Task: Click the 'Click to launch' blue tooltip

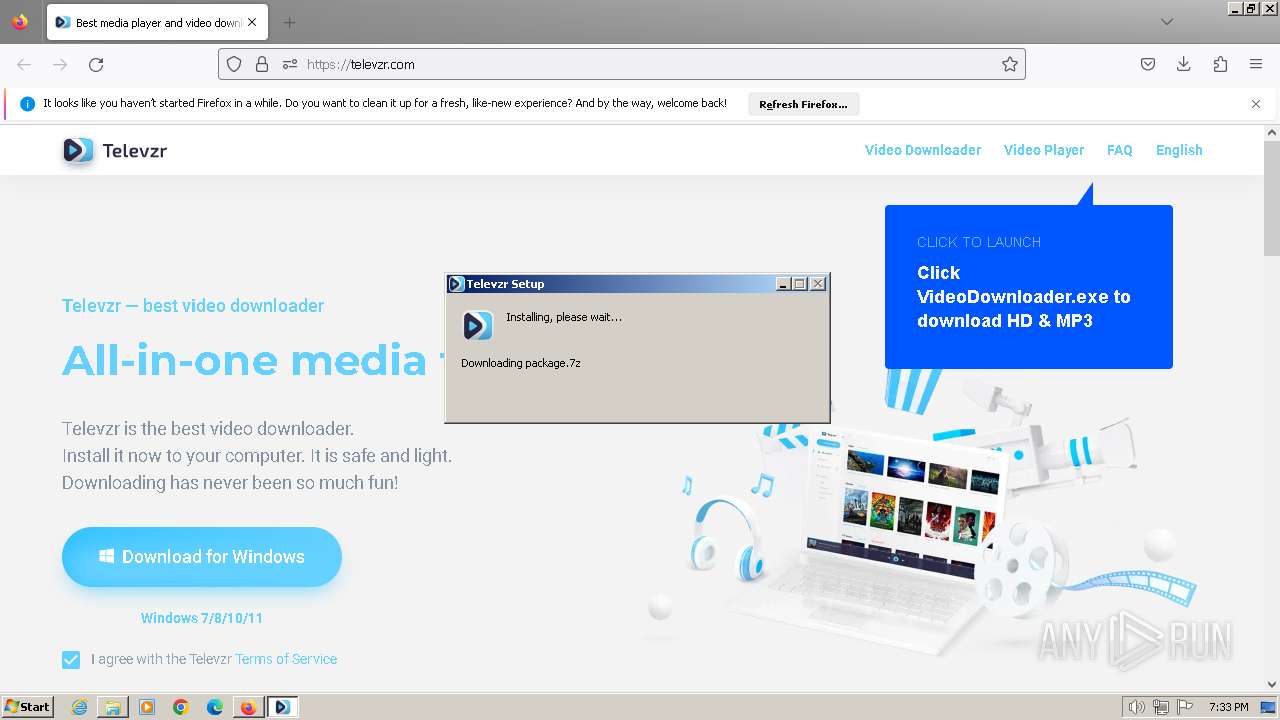Action: click(x=1029, y=287)
